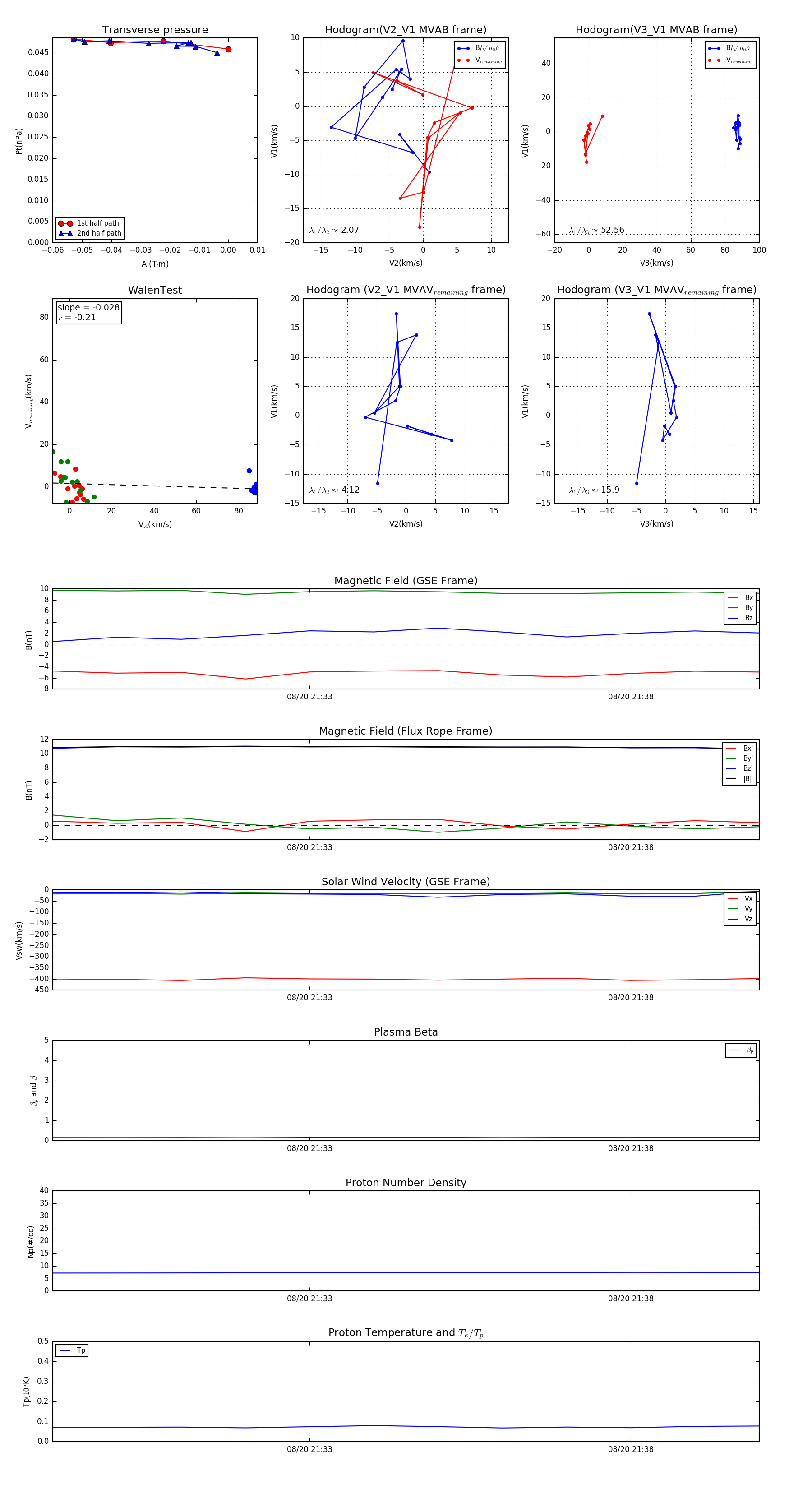This screenshot has width=812, height=1489.
Task: Click the red data marker at A = 0.00
Action: tap(228, 50)
